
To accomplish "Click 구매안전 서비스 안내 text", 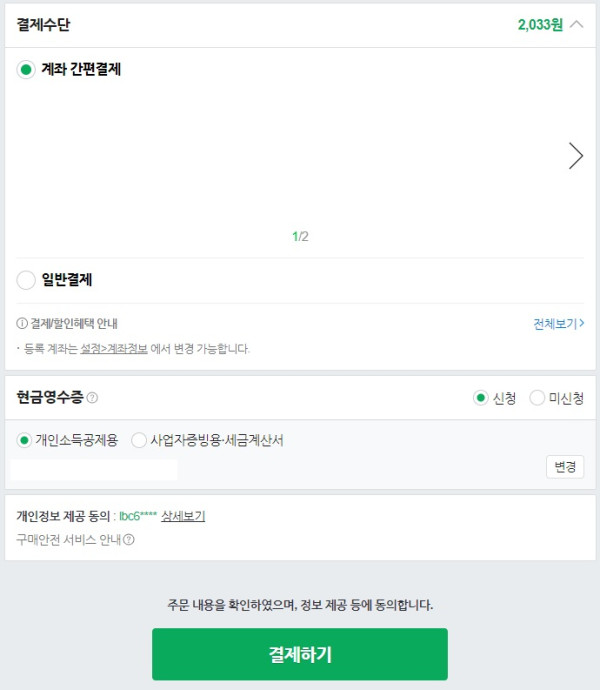I will [68, 540].
